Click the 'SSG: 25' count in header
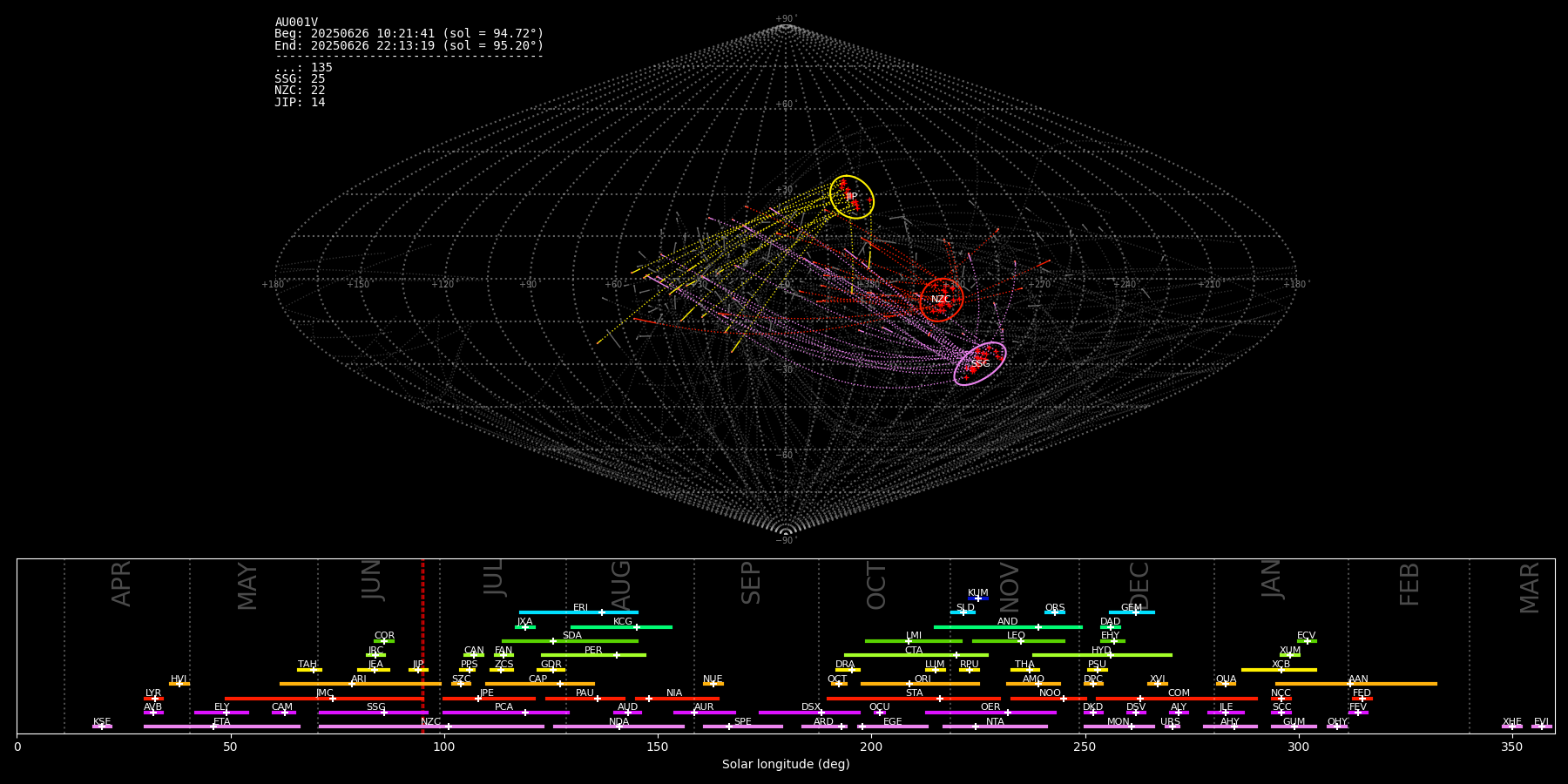 point(300,79)
